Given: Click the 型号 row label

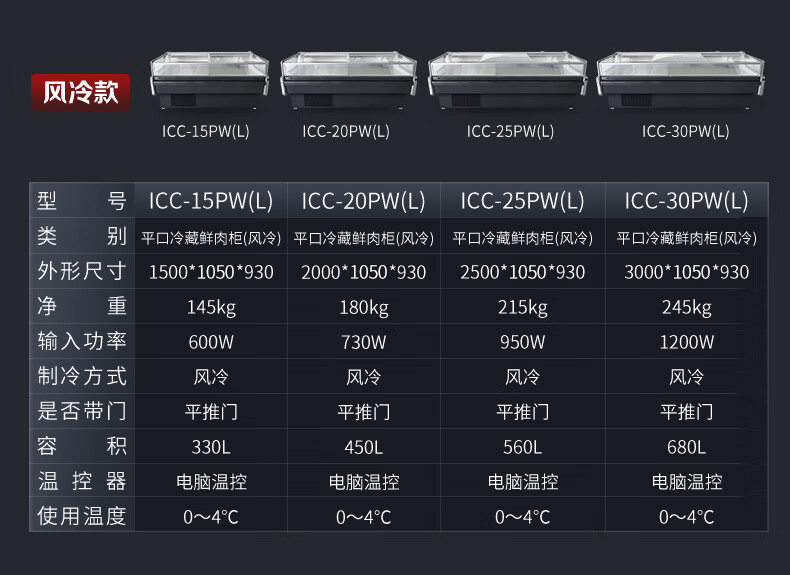Looking at the screenshot, I should (82, 201).
